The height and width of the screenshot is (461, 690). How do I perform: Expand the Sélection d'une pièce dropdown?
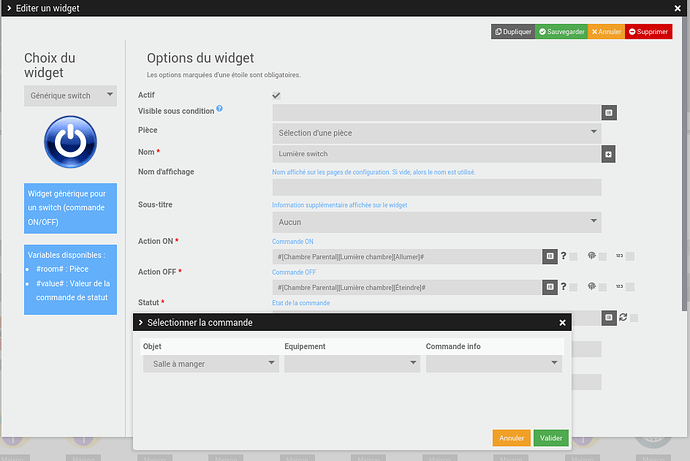(x=437, y=133)
